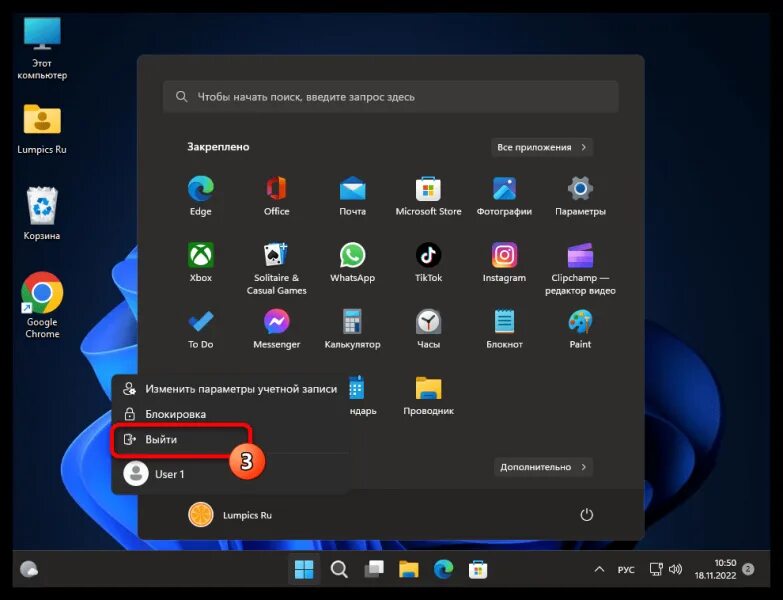Expand Все приложения list
The height and width of the screenshot is (600, 783).
[542, 147]
